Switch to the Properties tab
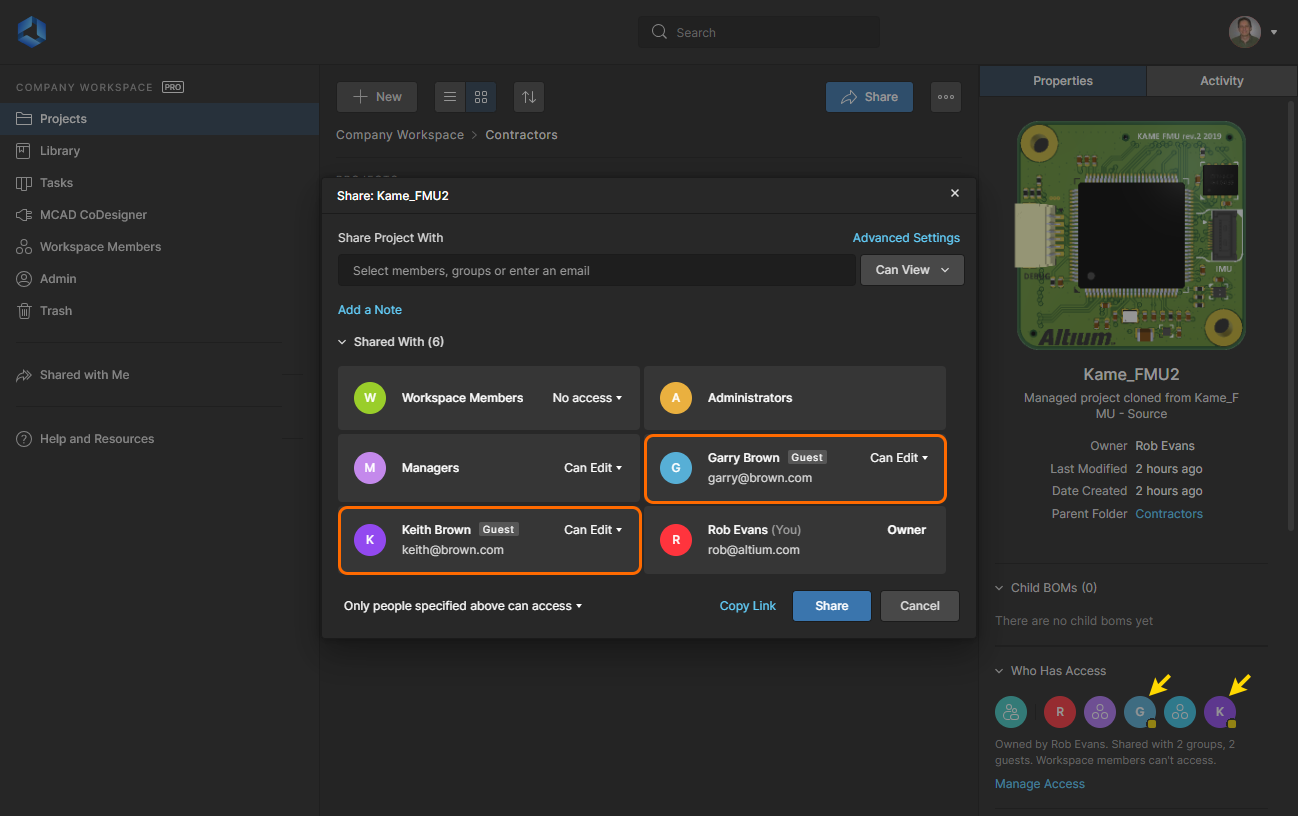Viewport: 1298px width, 816px height. [1063, 81]
